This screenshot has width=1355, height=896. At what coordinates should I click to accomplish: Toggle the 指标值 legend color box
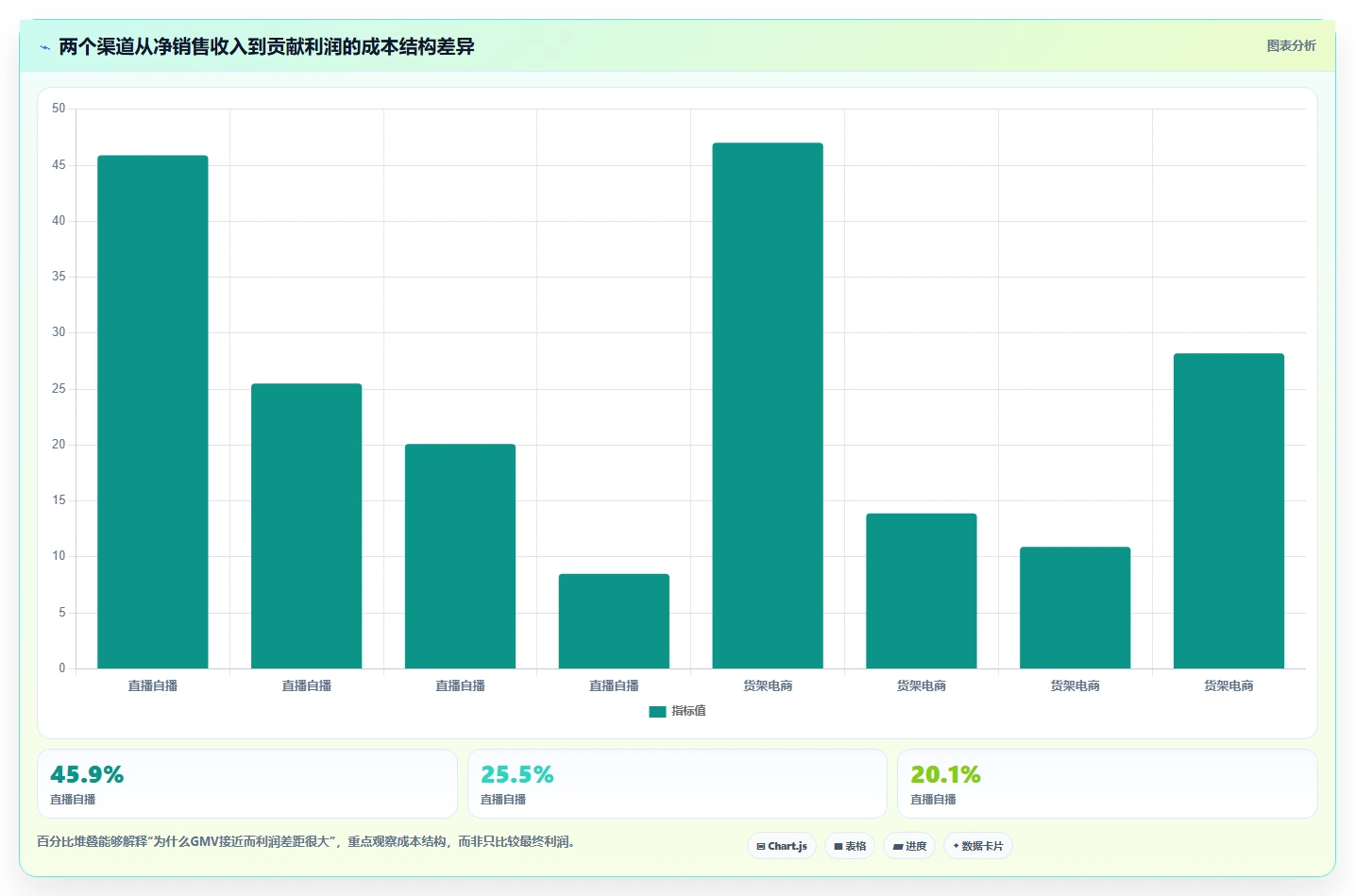click(x=657, y=711)
